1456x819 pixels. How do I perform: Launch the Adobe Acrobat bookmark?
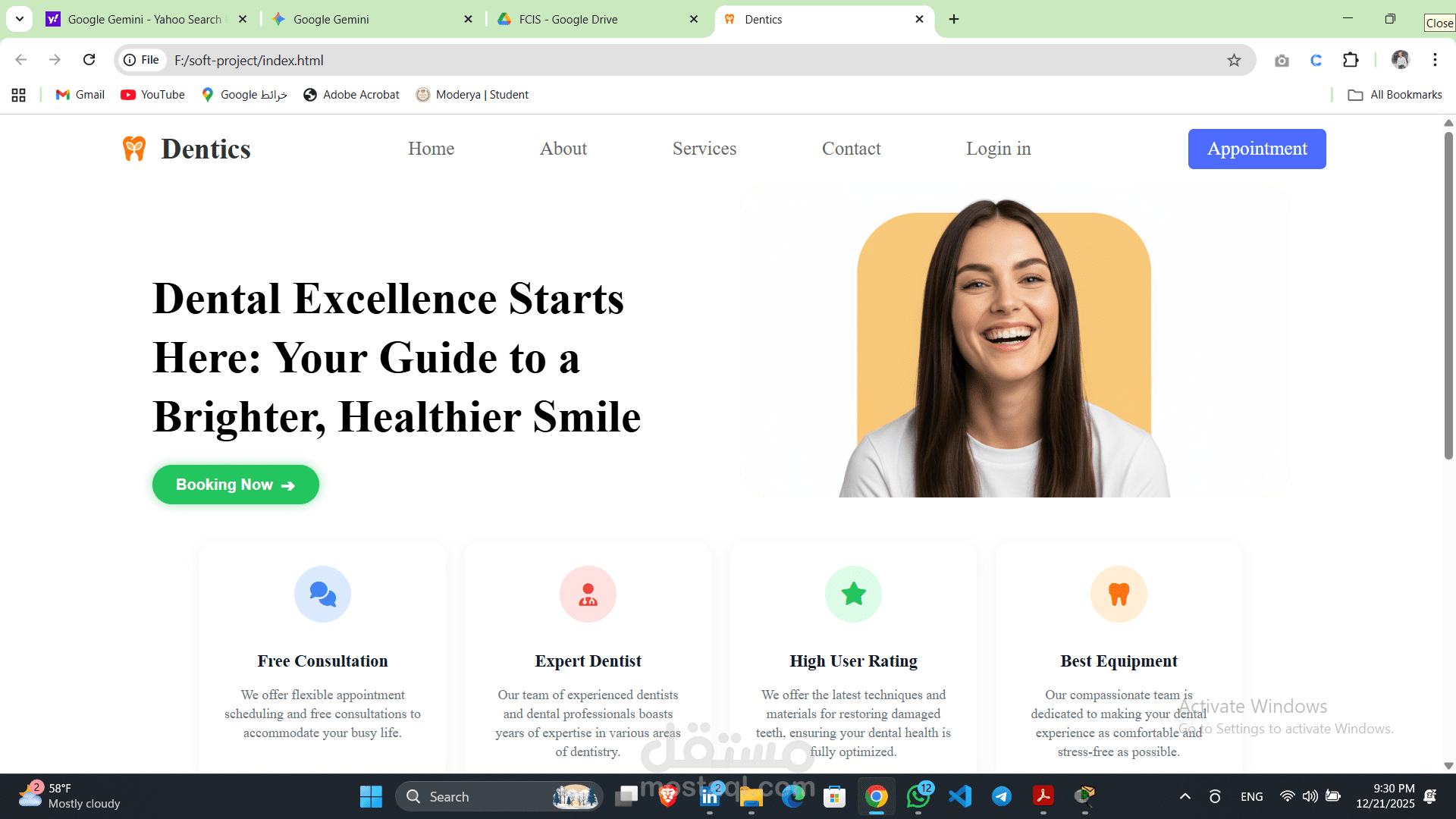pos(350,94)
